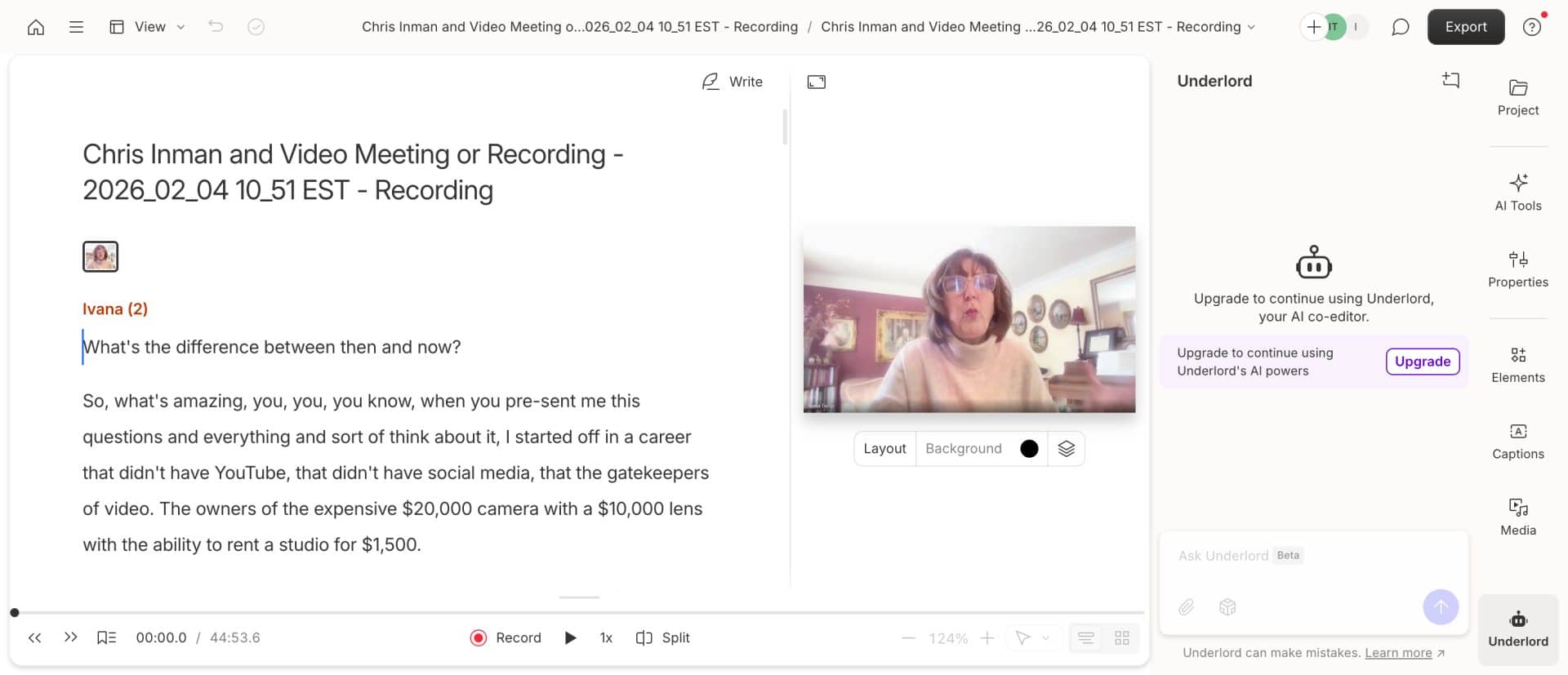Open the Media panel
The height and width of the screenshot is (675, 1568).
(1517, 517)
